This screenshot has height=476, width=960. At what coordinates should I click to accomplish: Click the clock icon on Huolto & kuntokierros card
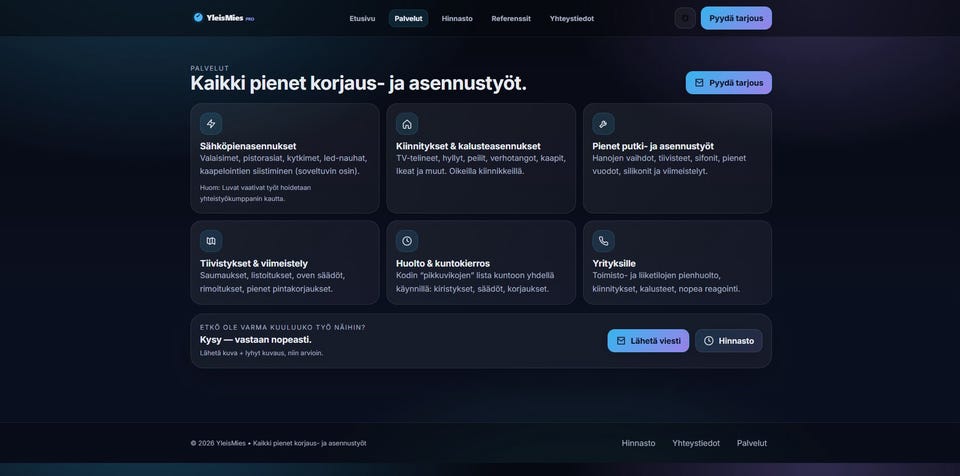coord(407,241)
